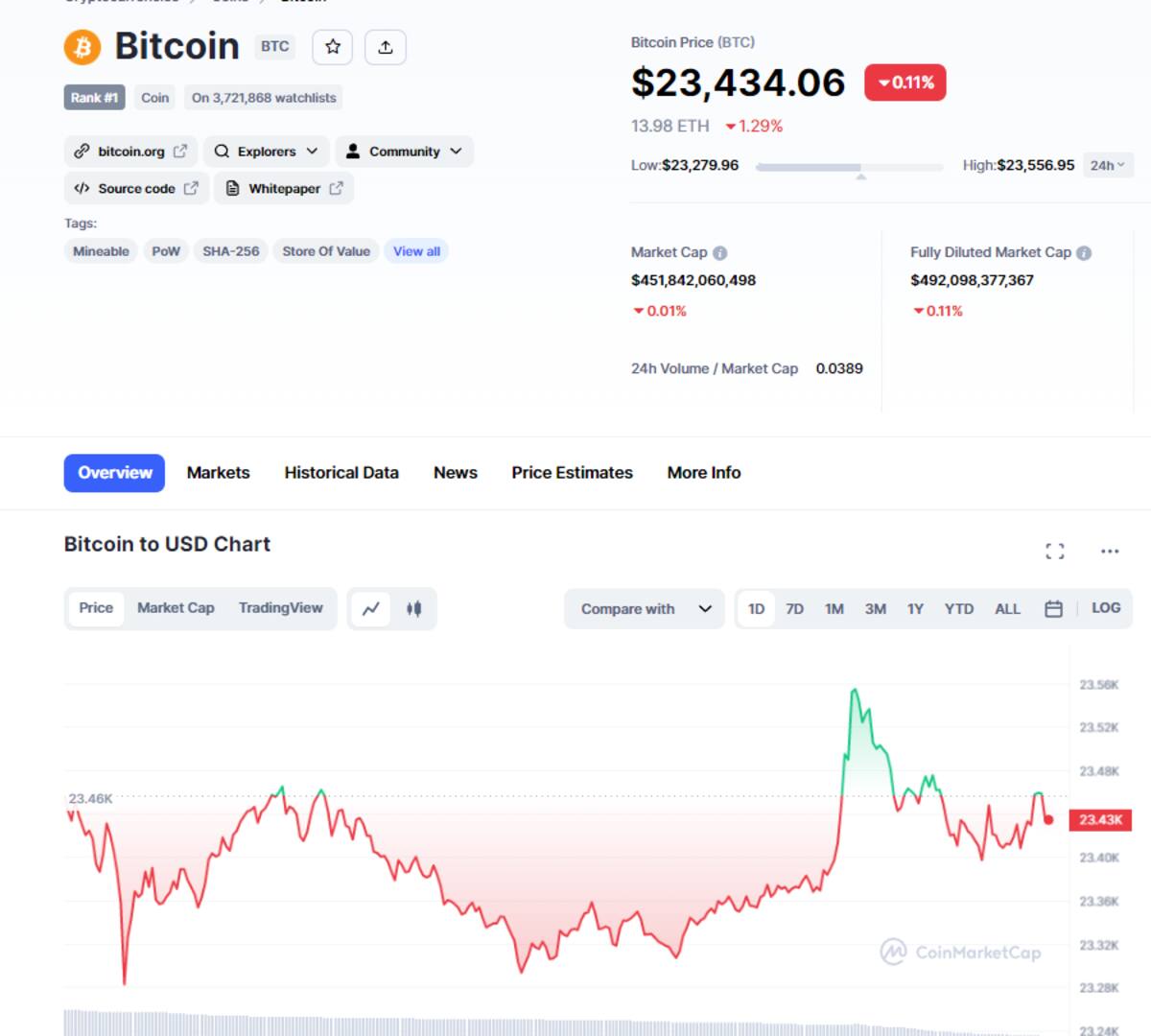The width and height of the screenshot is (1151, 1036).
Task: Click the share upload icon beside BTC
Action: click(386, 47)
